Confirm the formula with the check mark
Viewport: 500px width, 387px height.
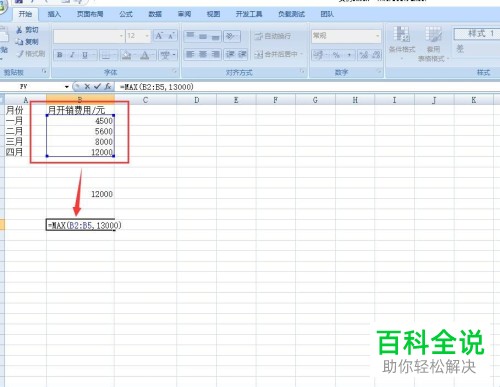(97, 87)
